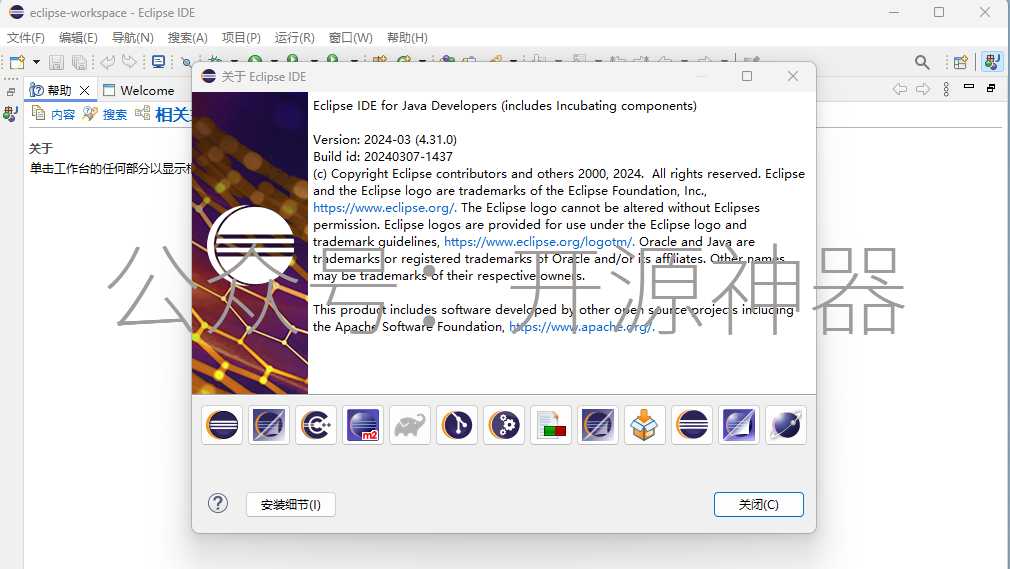Open the 运行(R) menu

(x=294, y=37)
